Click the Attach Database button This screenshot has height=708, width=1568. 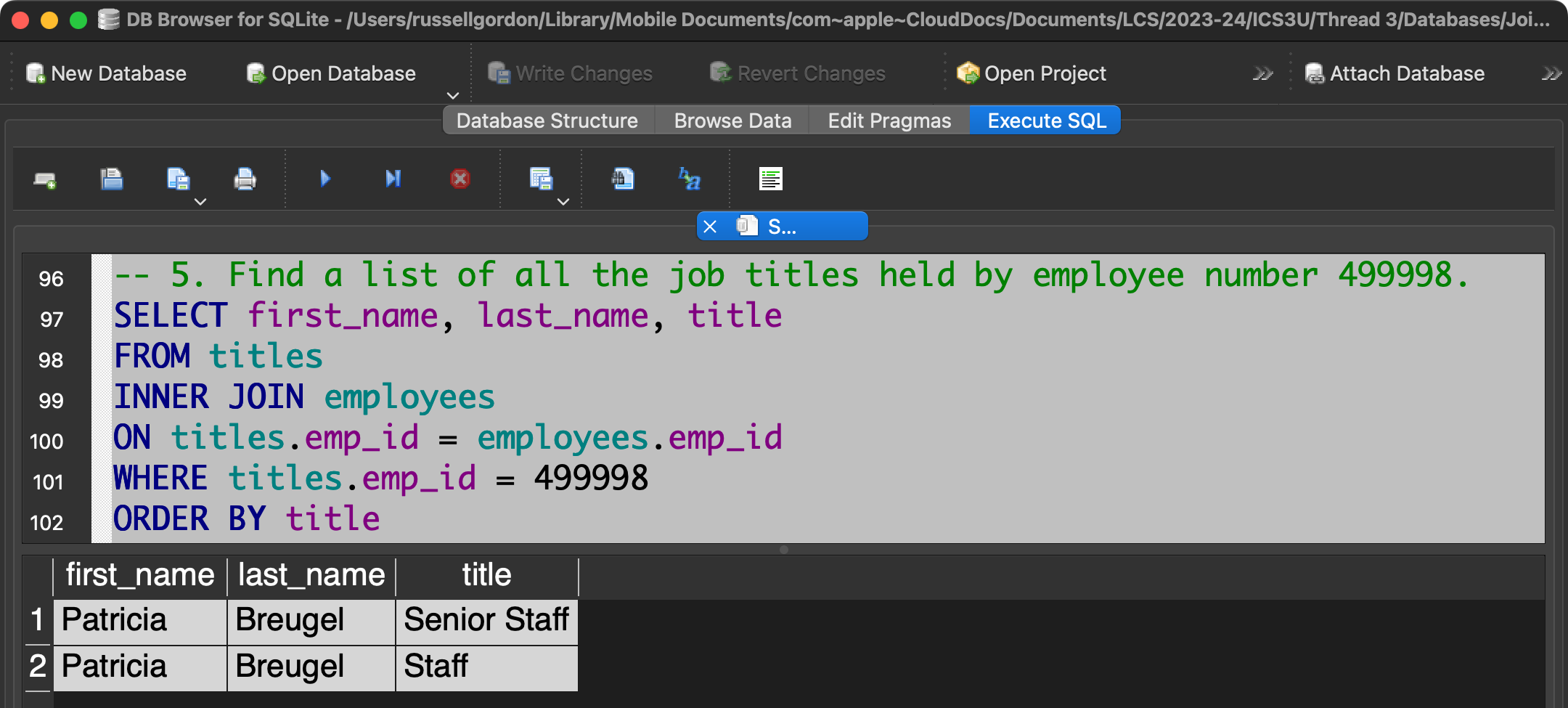pos(1395,73)
